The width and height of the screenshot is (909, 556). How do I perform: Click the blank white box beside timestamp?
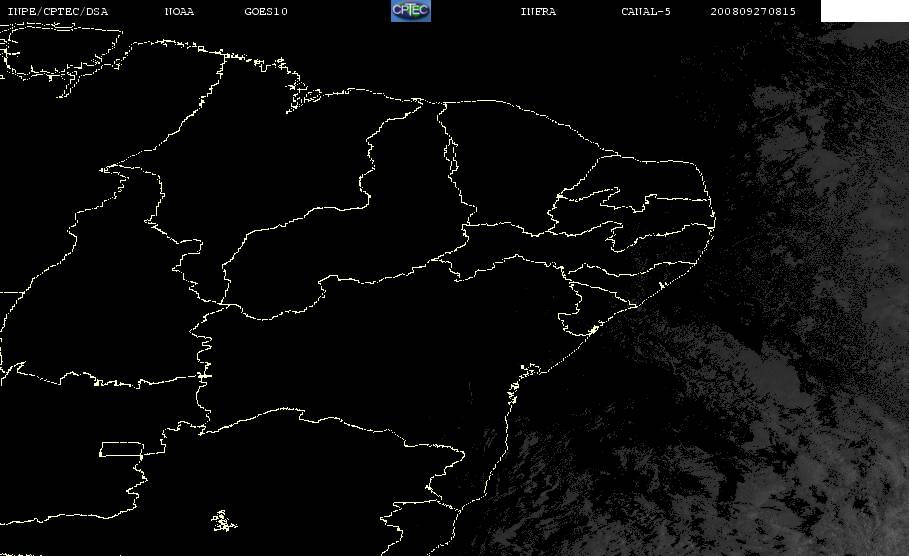click(864, 10)
